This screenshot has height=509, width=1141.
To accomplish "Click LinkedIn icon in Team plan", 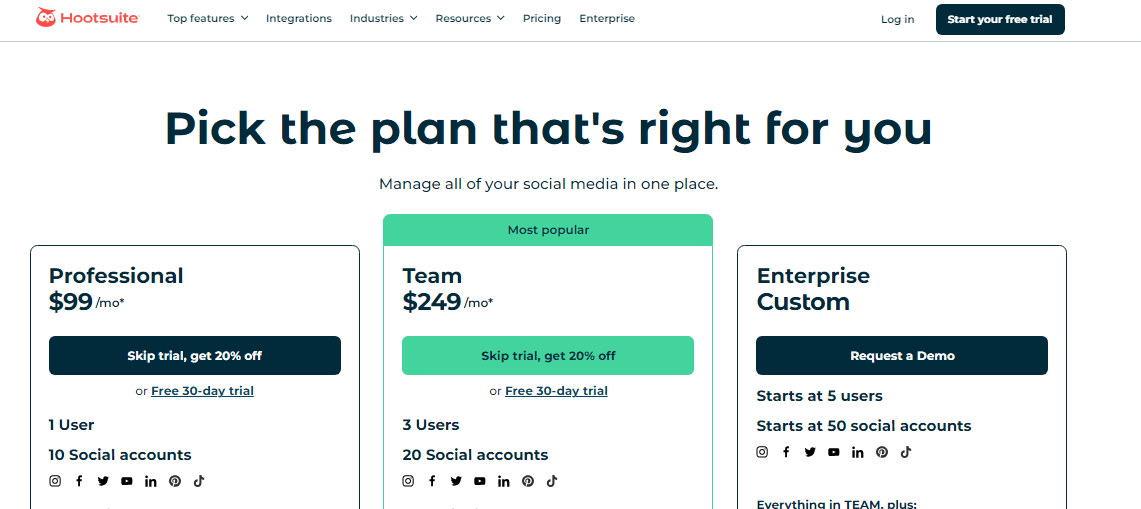I will [x=504, y=481].
